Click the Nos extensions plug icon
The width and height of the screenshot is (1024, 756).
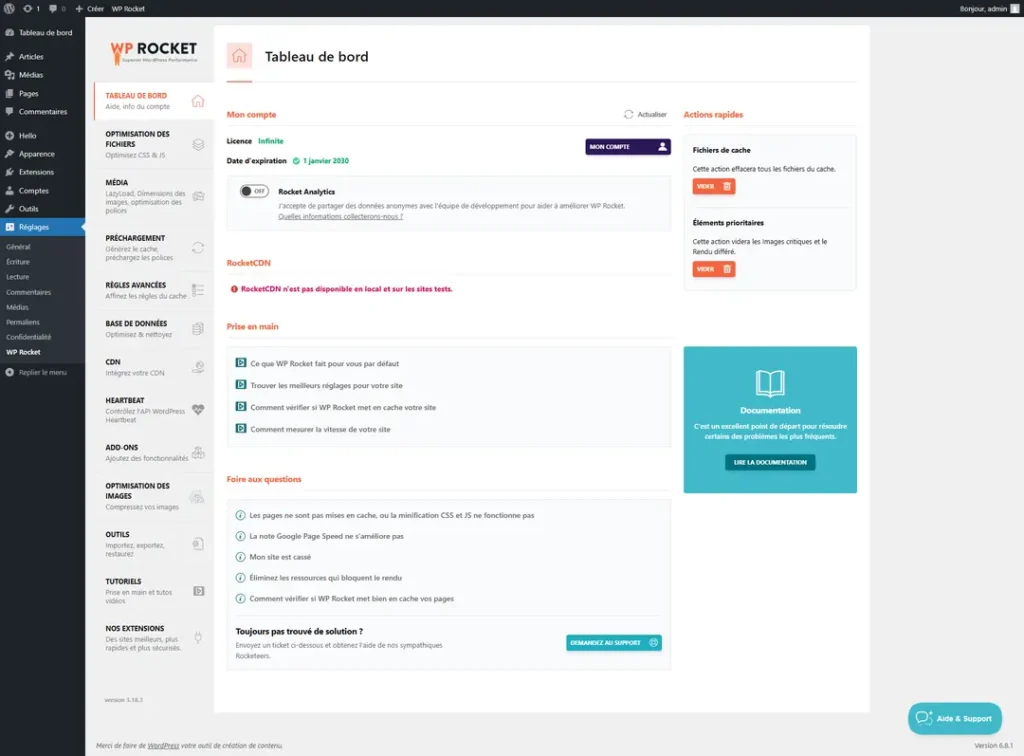(198, 638)
